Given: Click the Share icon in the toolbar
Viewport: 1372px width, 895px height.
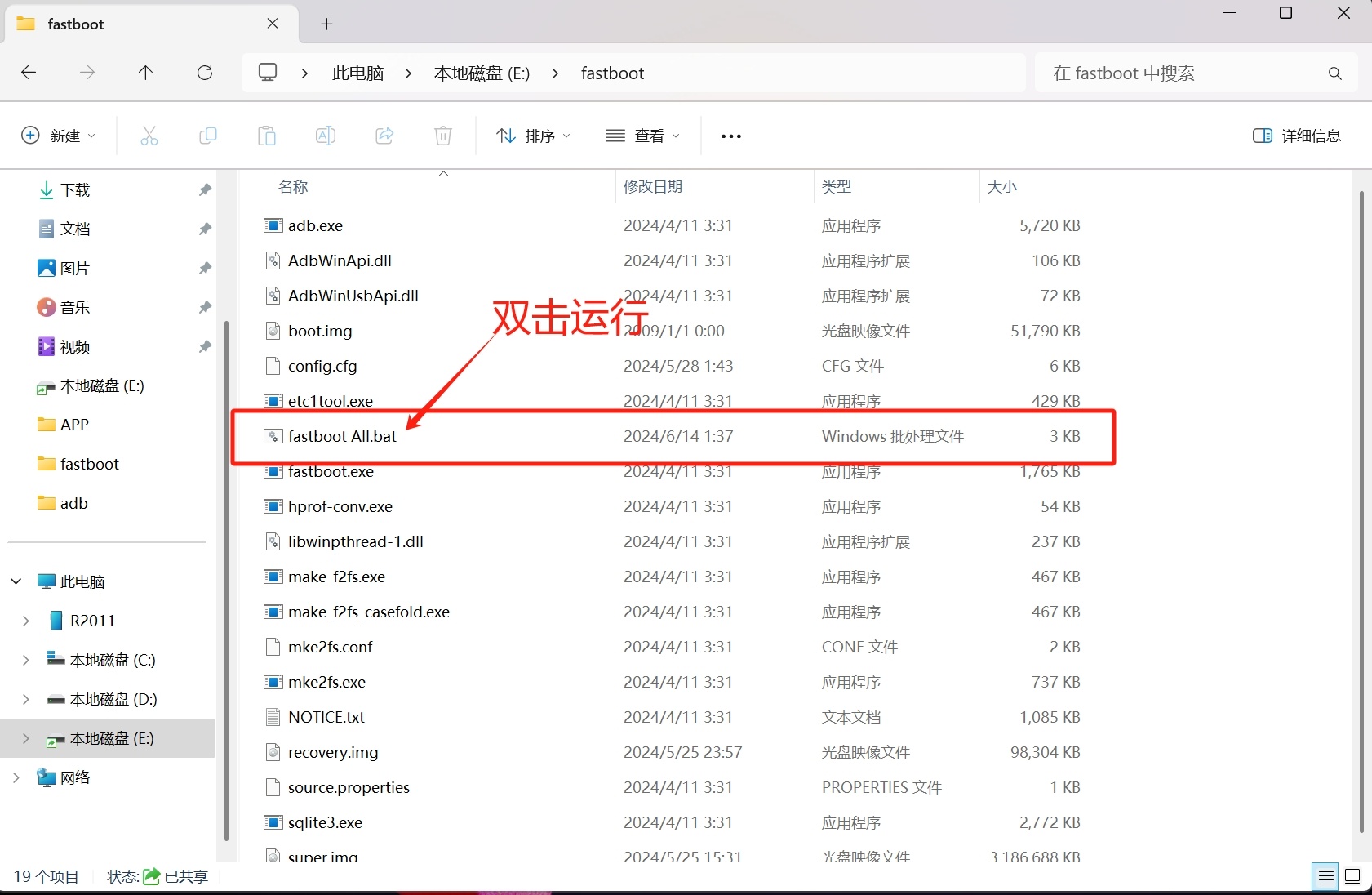Looking at the screenshot, I should [384, 136].
